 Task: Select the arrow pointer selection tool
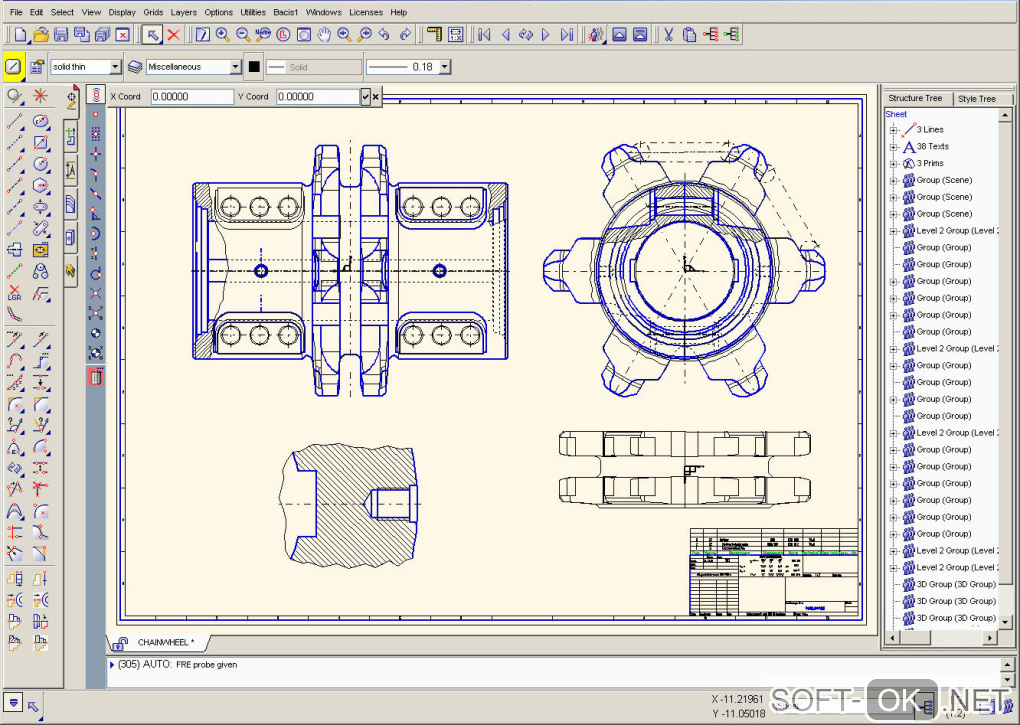(151, 35)
